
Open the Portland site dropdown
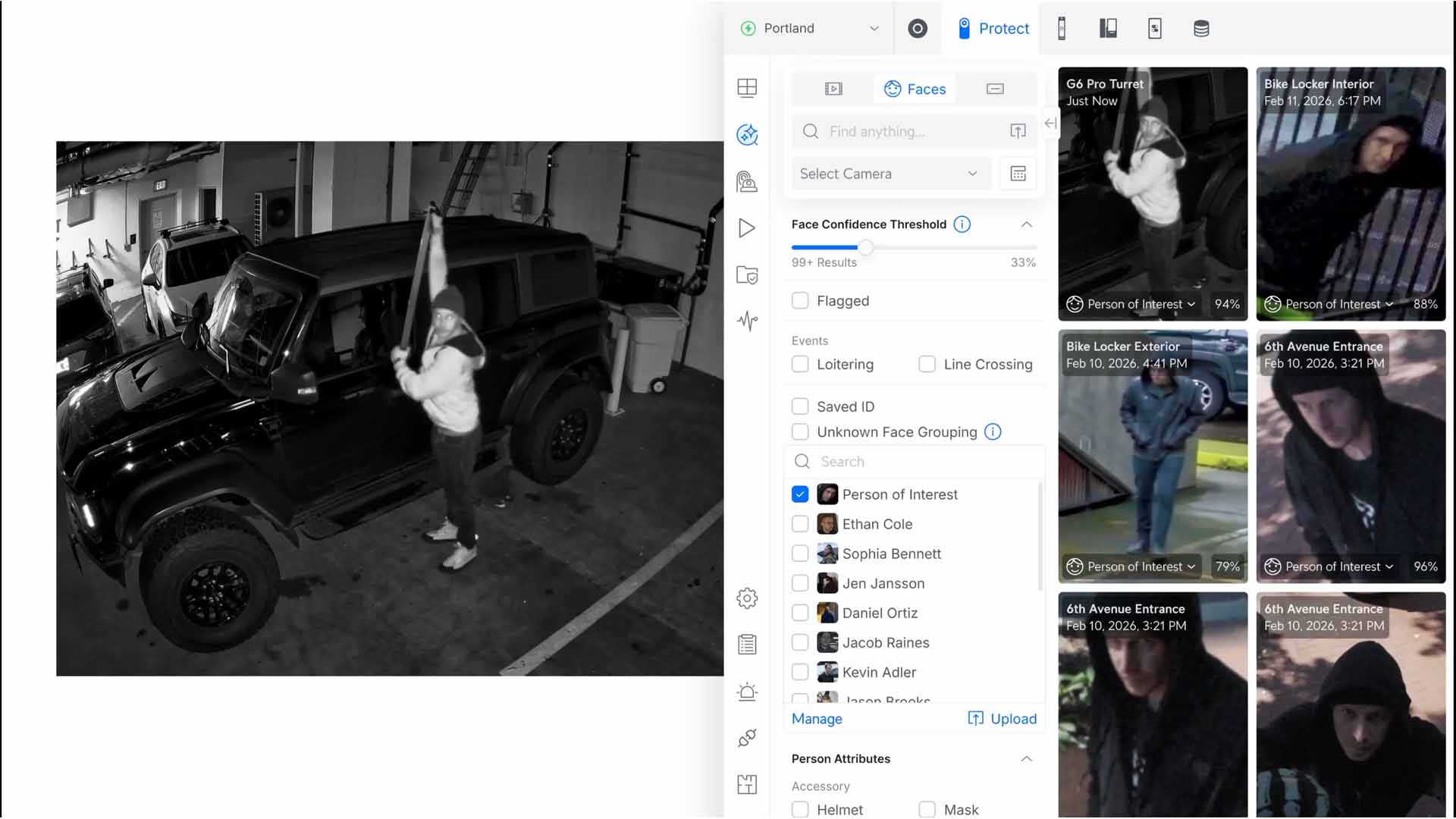point(809,28)
